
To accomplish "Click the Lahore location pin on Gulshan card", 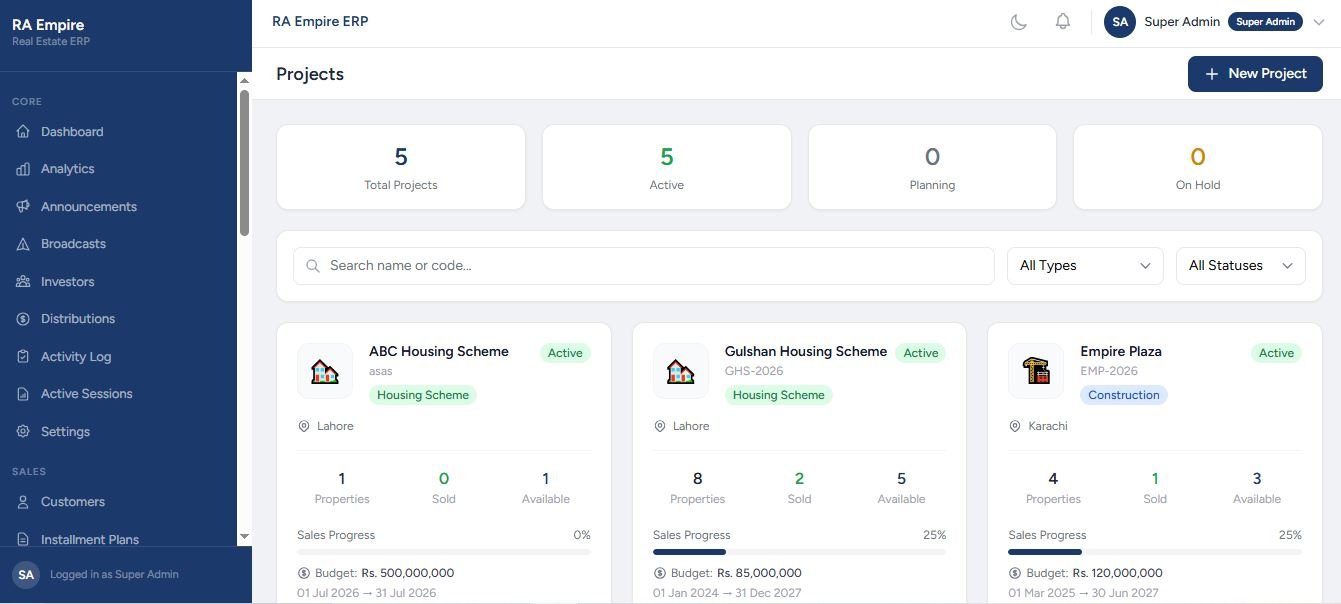I will (660, 426).
